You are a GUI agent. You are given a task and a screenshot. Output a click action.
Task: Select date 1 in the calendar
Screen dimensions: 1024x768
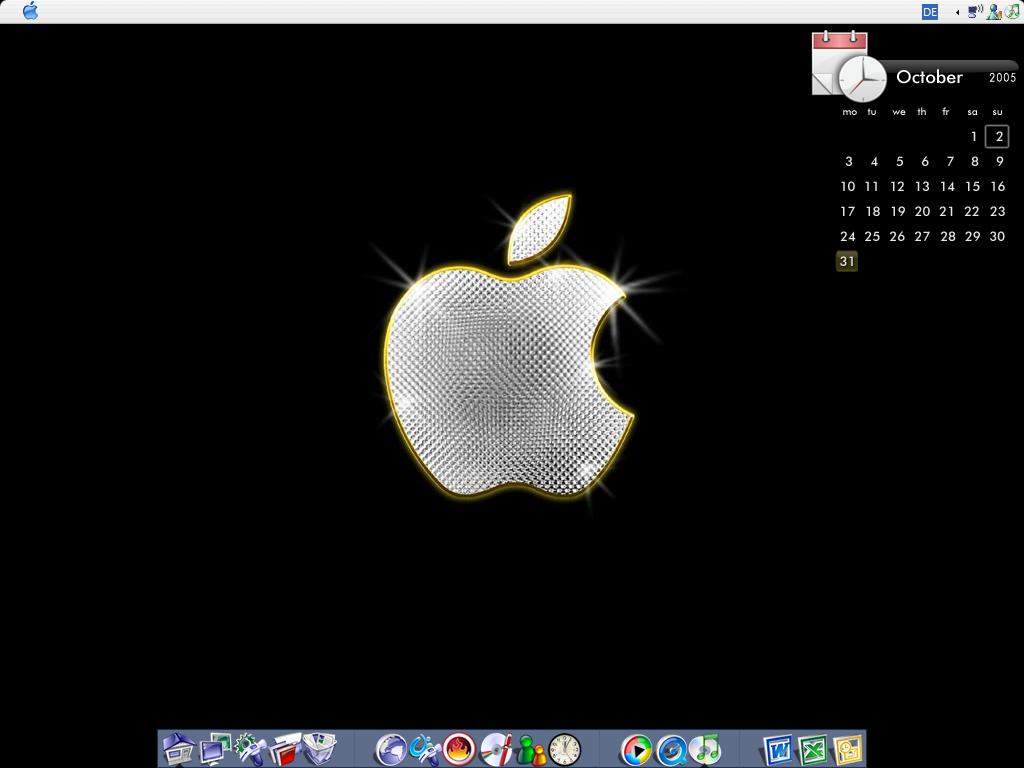pos(974,136)
